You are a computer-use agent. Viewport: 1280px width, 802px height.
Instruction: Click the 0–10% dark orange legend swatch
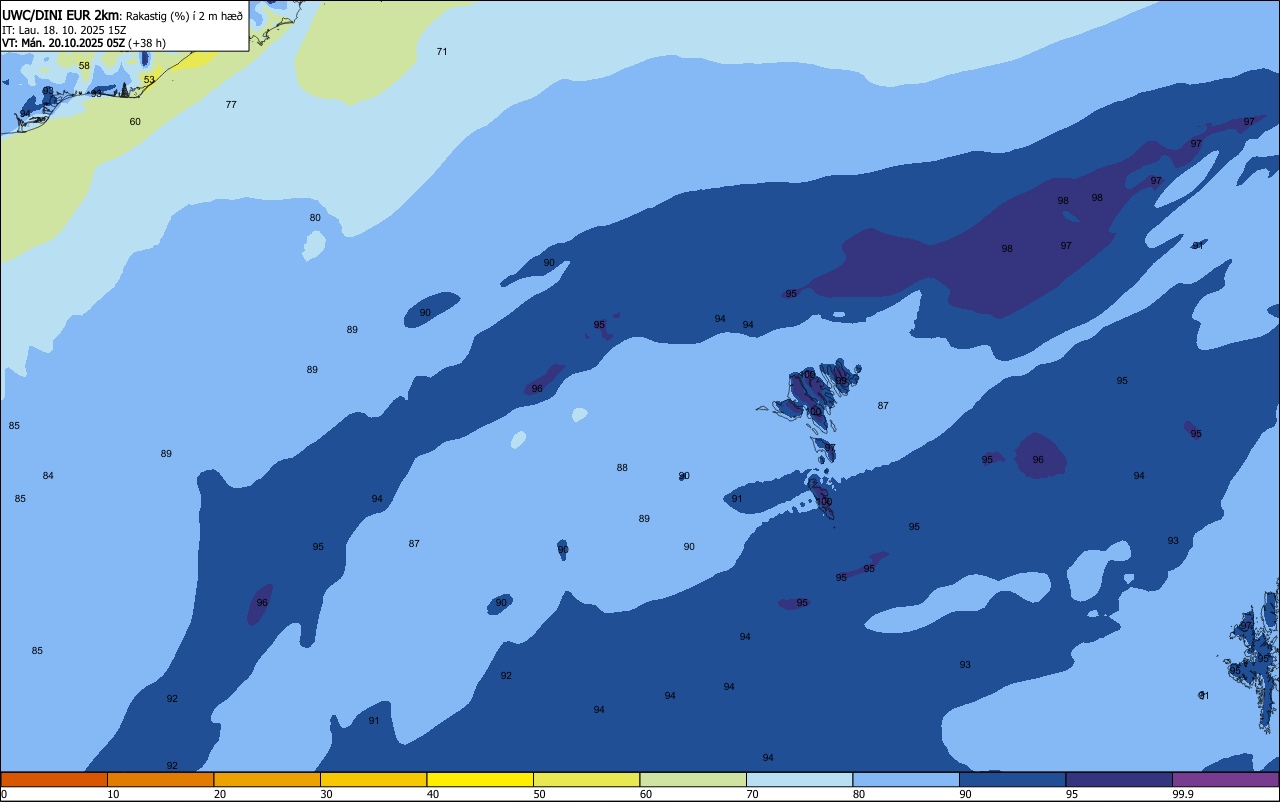pyautogui.click(x=54, y=779)
